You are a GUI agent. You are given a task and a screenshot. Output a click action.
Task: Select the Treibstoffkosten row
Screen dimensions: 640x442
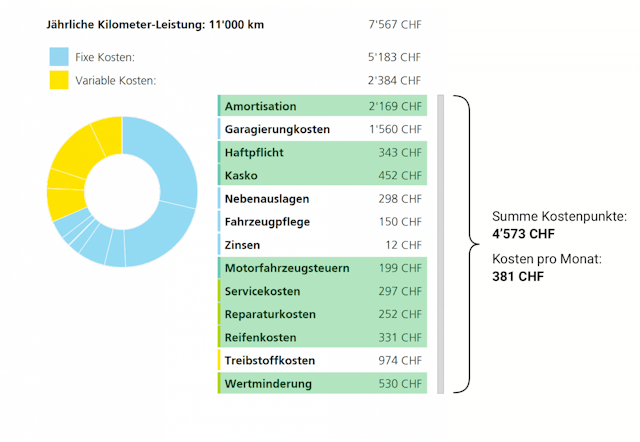point(322,360)
